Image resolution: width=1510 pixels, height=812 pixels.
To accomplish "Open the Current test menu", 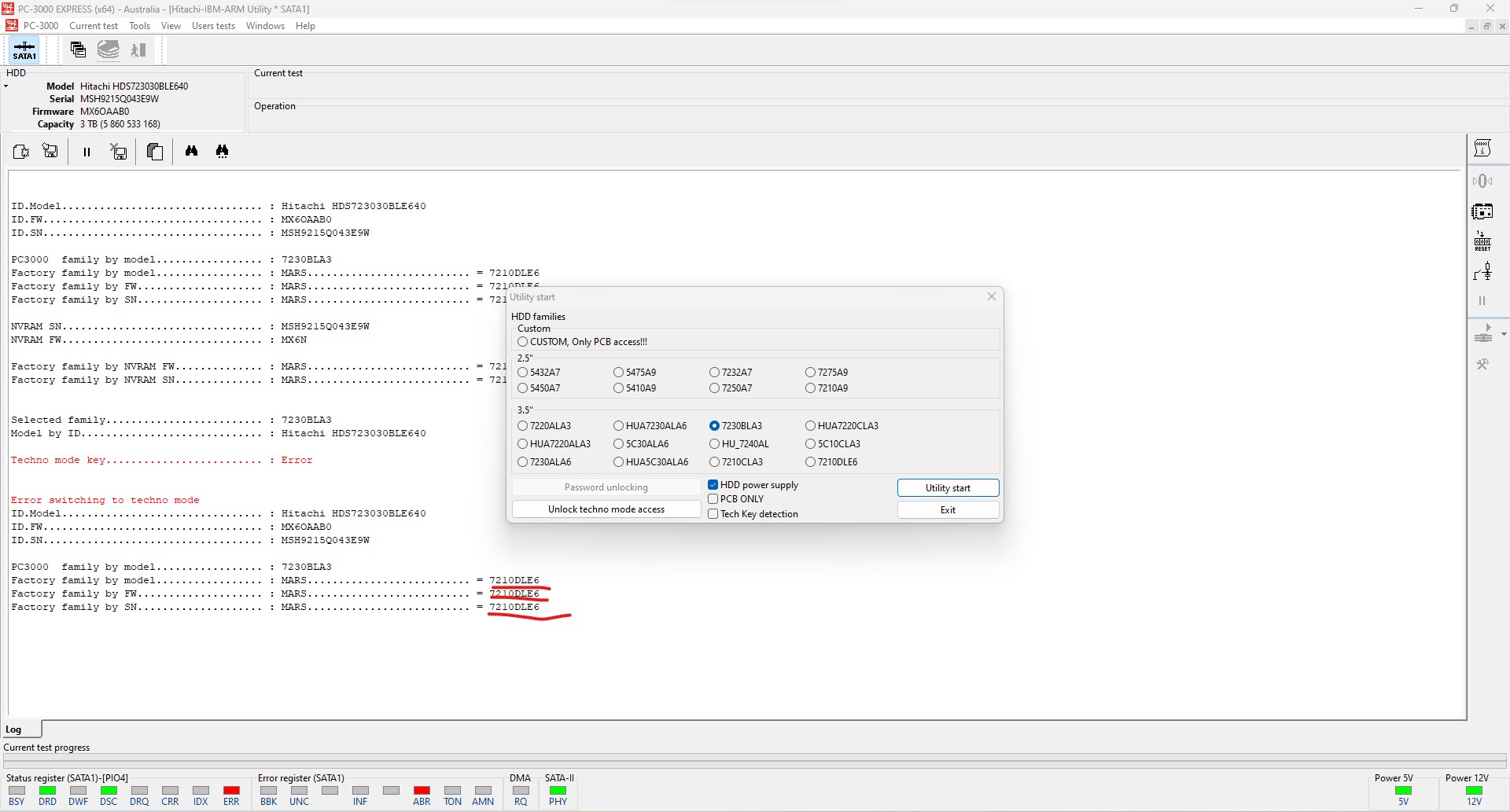I will coord(94,25).
